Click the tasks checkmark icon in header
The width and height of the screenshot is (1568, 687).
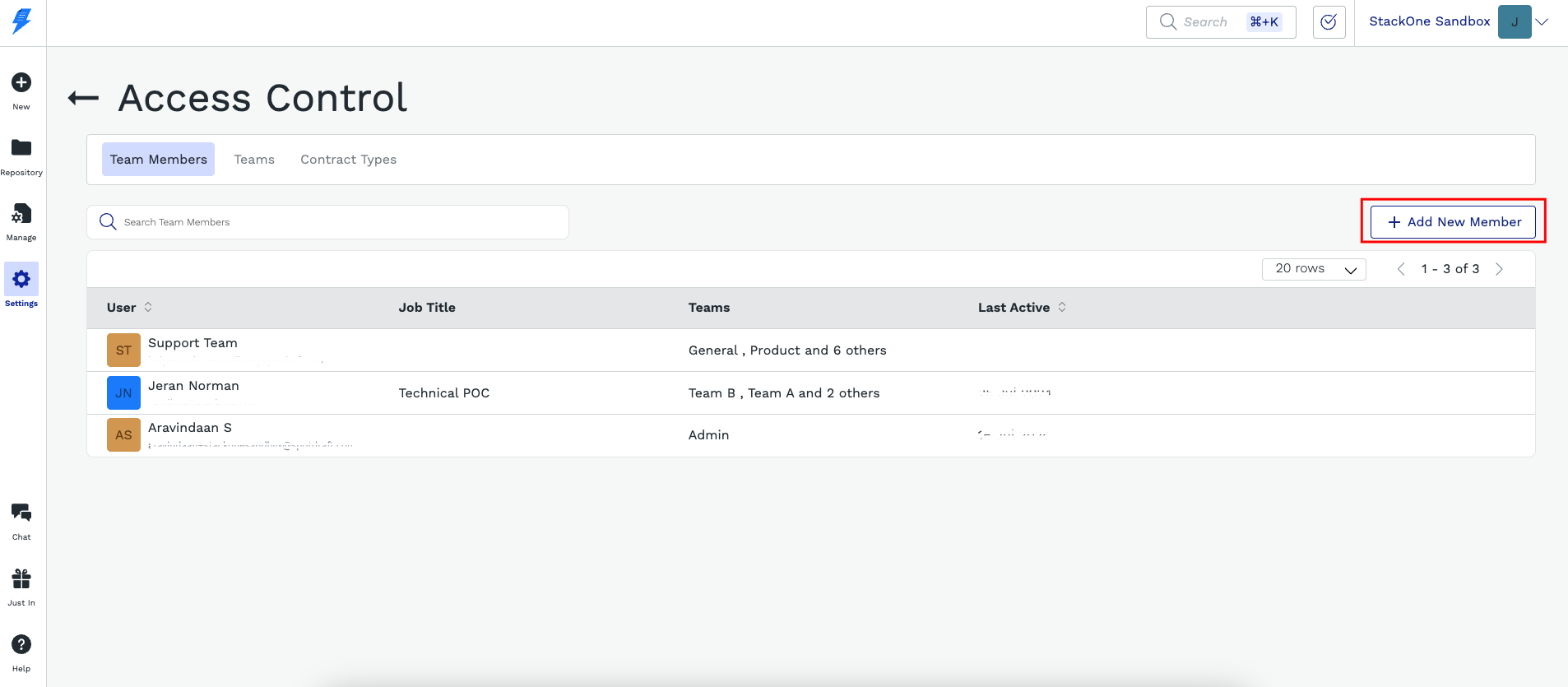(x=1329, y=22)
